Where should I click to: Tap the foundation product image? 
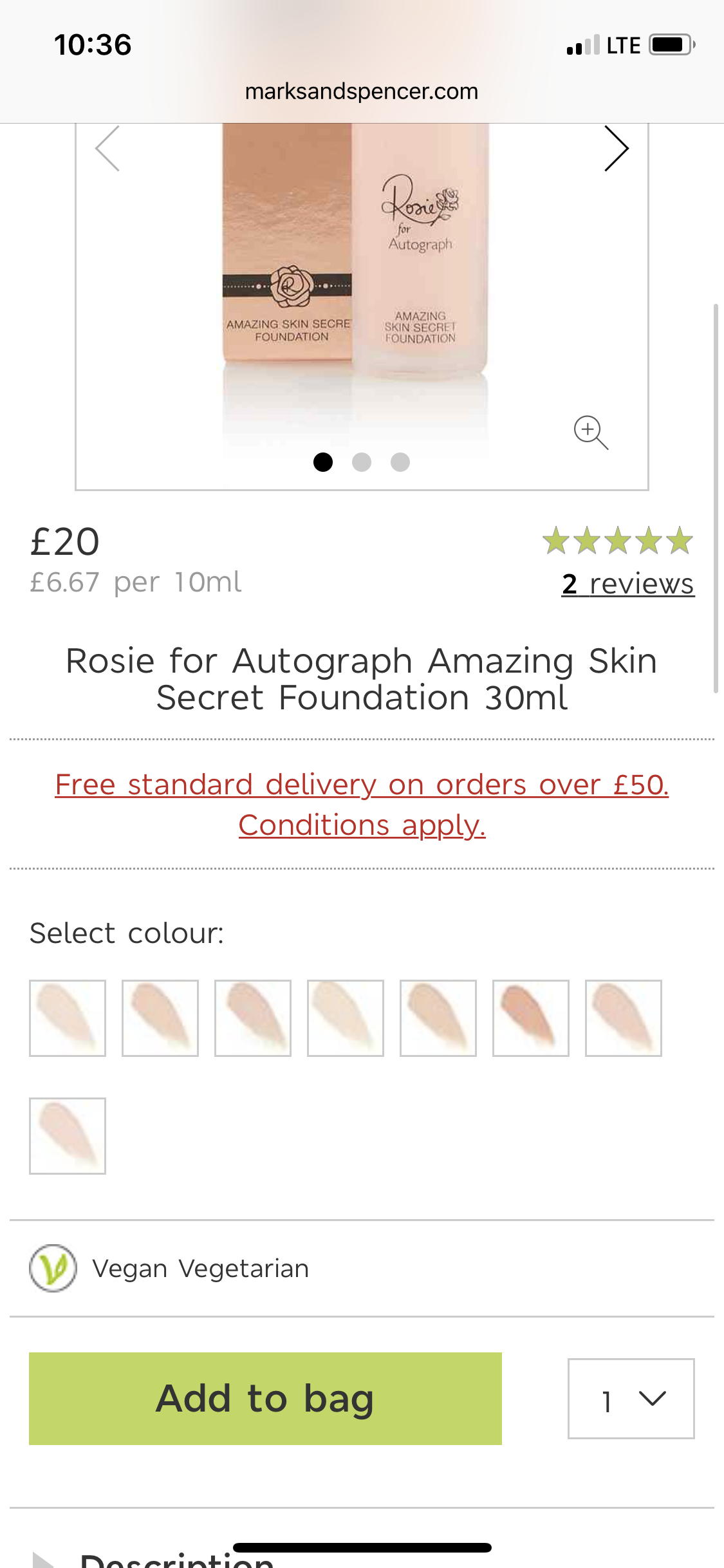pyautogui.click(x=355, y=270)
